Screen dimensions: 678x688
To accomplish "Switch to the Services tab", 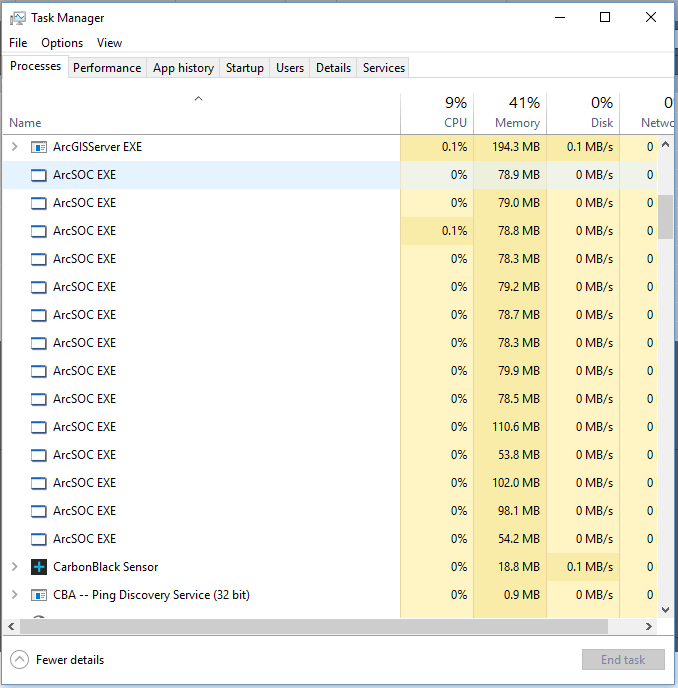I will pyautogui.click(x=383, y=68).
